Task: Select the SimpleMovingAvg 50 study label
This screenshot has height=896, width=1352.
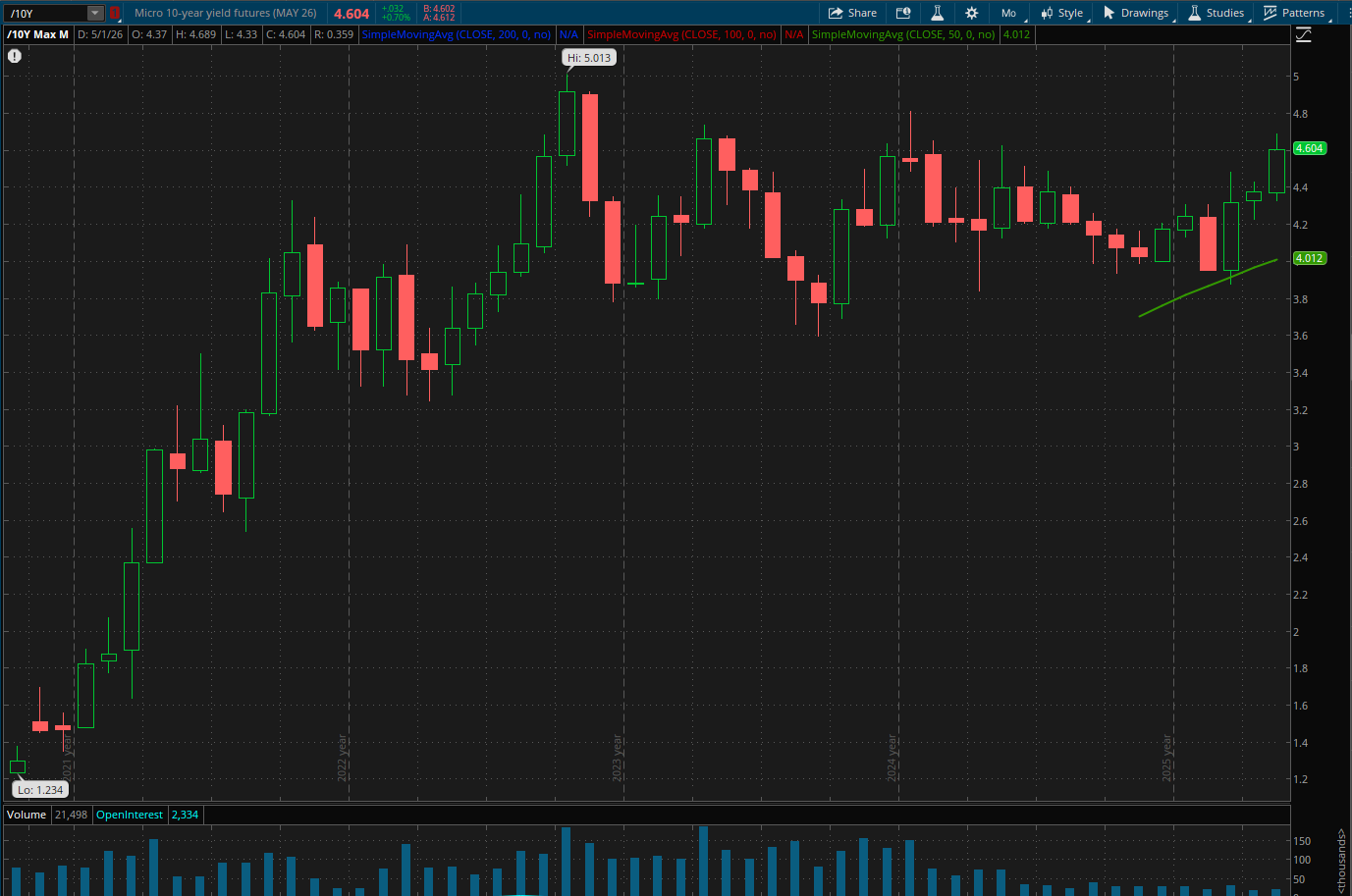Action: pos(903,34)
